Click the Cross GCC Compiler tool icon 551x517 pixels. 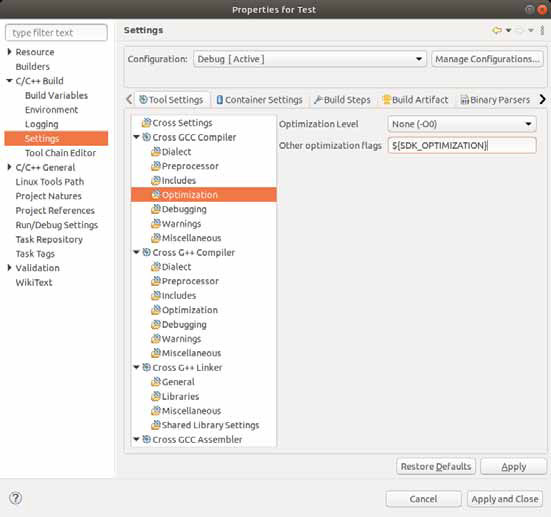147,137
